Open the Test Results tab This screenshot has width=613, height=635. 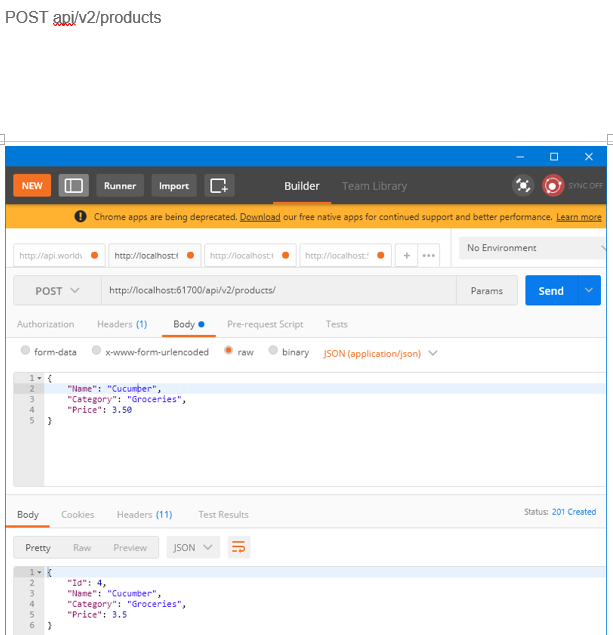coord(223,515)
